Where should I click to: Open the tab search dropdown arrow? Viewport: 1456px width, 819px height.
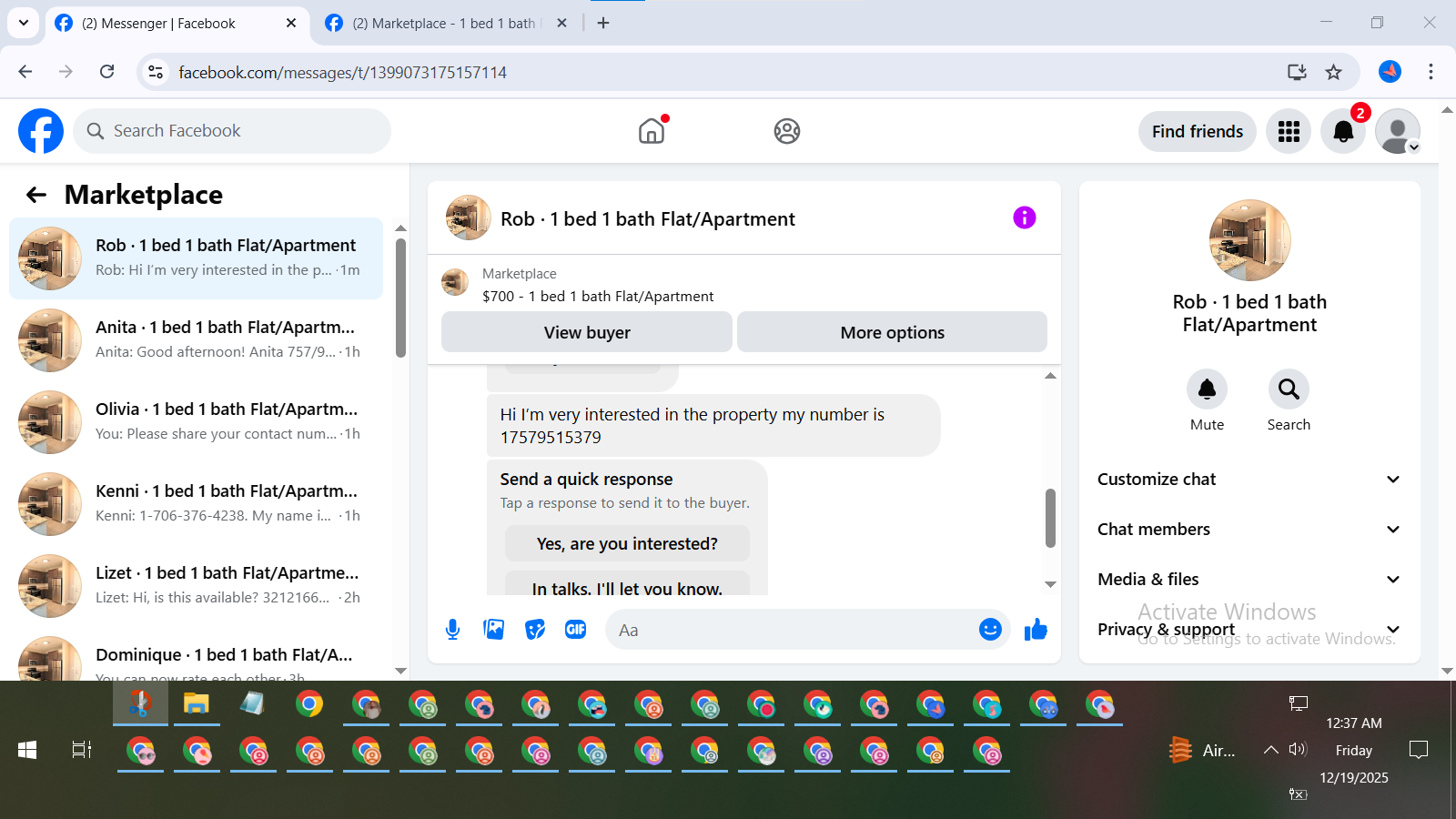coord(23,24)
